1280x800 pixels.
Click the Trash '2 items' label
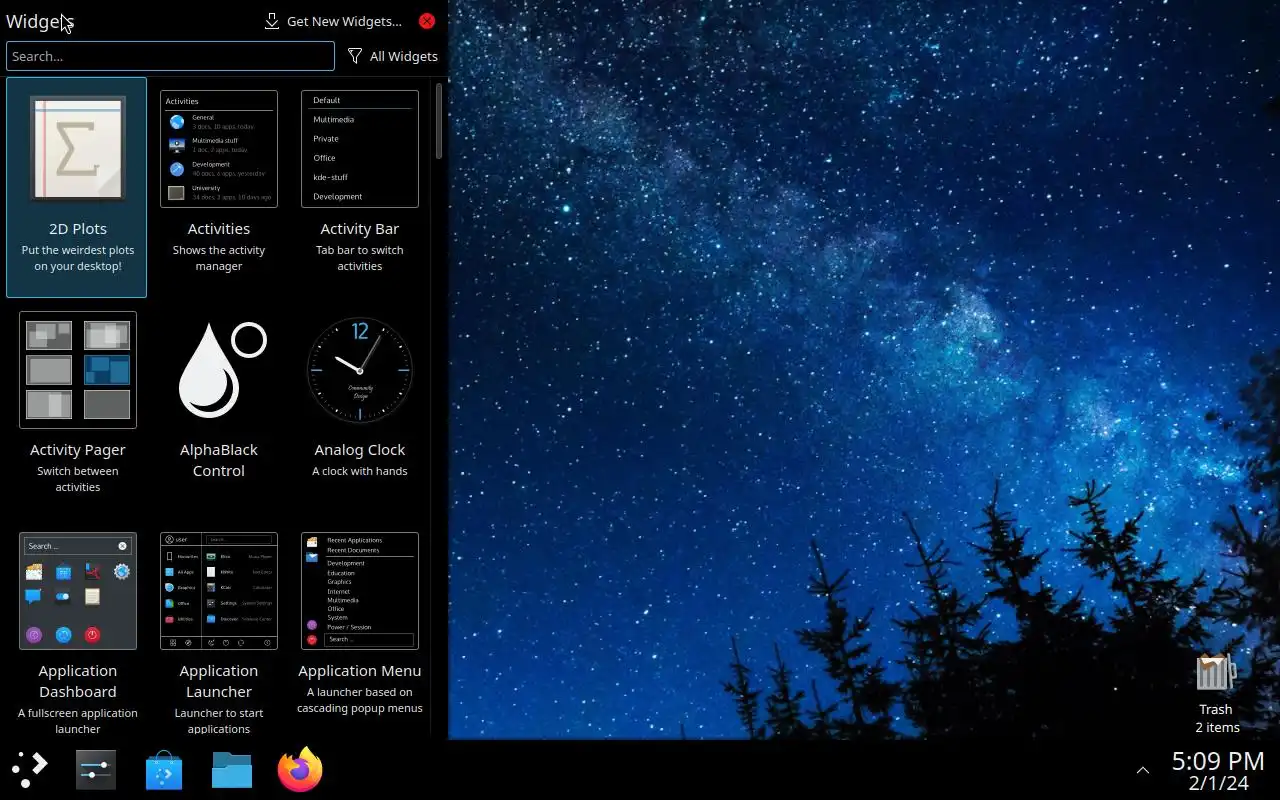click(x=1217, y=727)
